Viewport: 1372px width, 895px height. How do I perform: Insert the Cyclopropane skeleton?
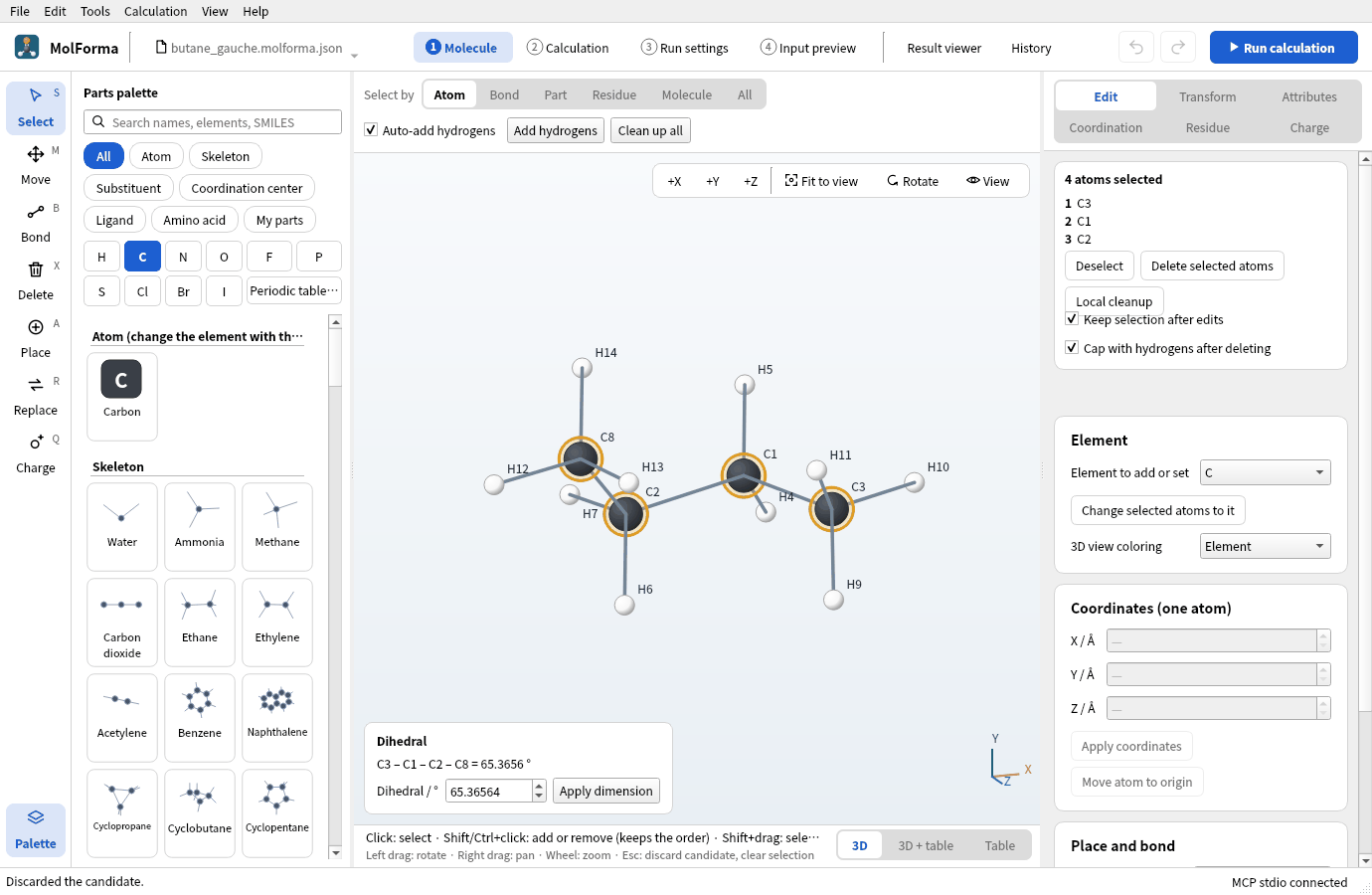click(x=122, y=812)
